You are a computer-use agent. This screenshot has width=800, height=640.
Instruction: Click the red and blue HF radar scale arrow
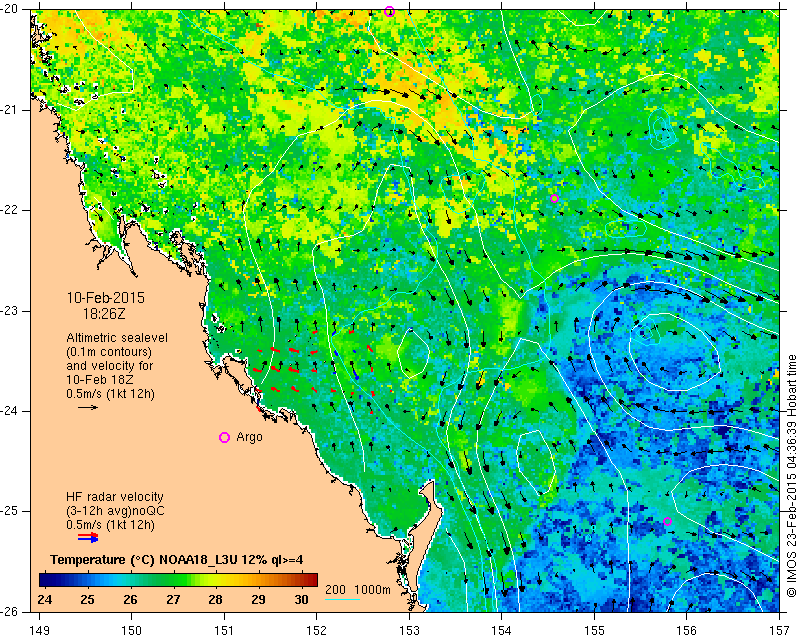88,537
